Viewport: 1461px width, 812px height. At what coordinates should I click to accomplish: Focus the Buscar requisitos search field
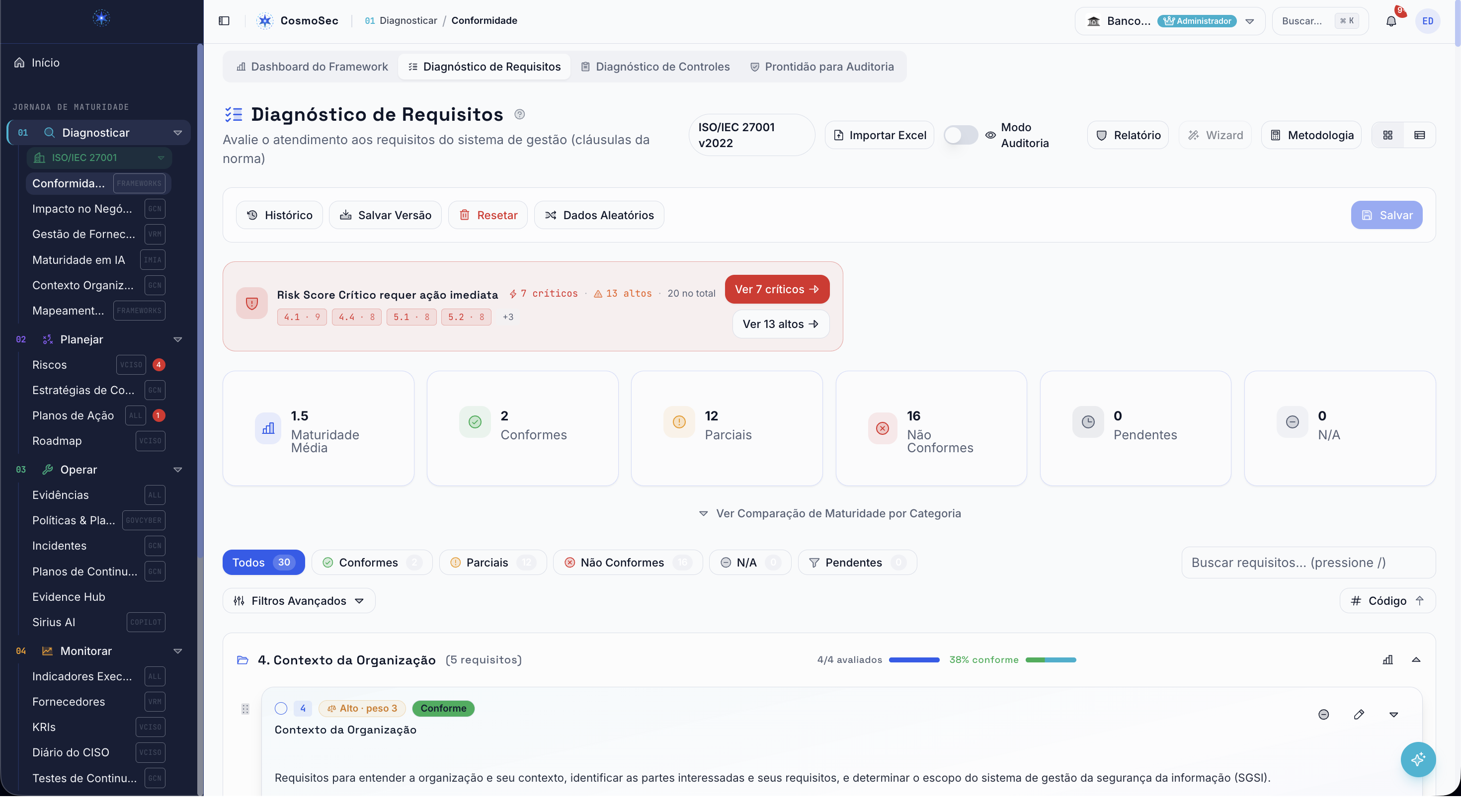tap(1308, 563)
